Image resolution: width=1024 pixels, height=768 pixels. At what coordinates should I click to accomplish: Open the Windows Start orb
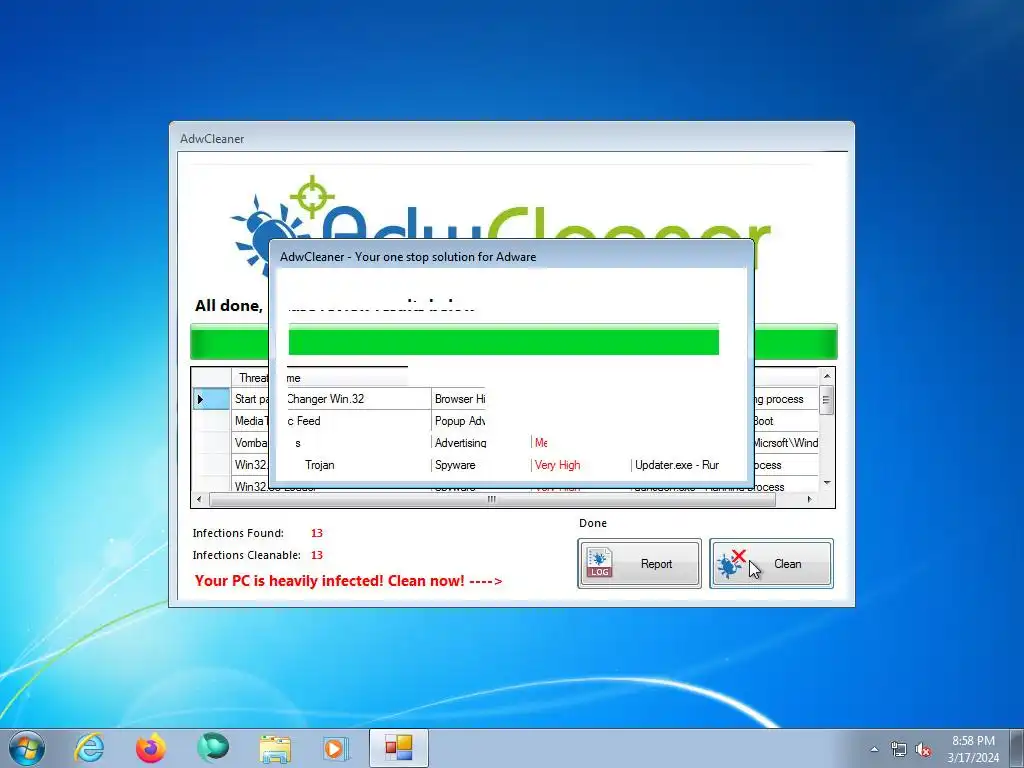pos(27,748)
